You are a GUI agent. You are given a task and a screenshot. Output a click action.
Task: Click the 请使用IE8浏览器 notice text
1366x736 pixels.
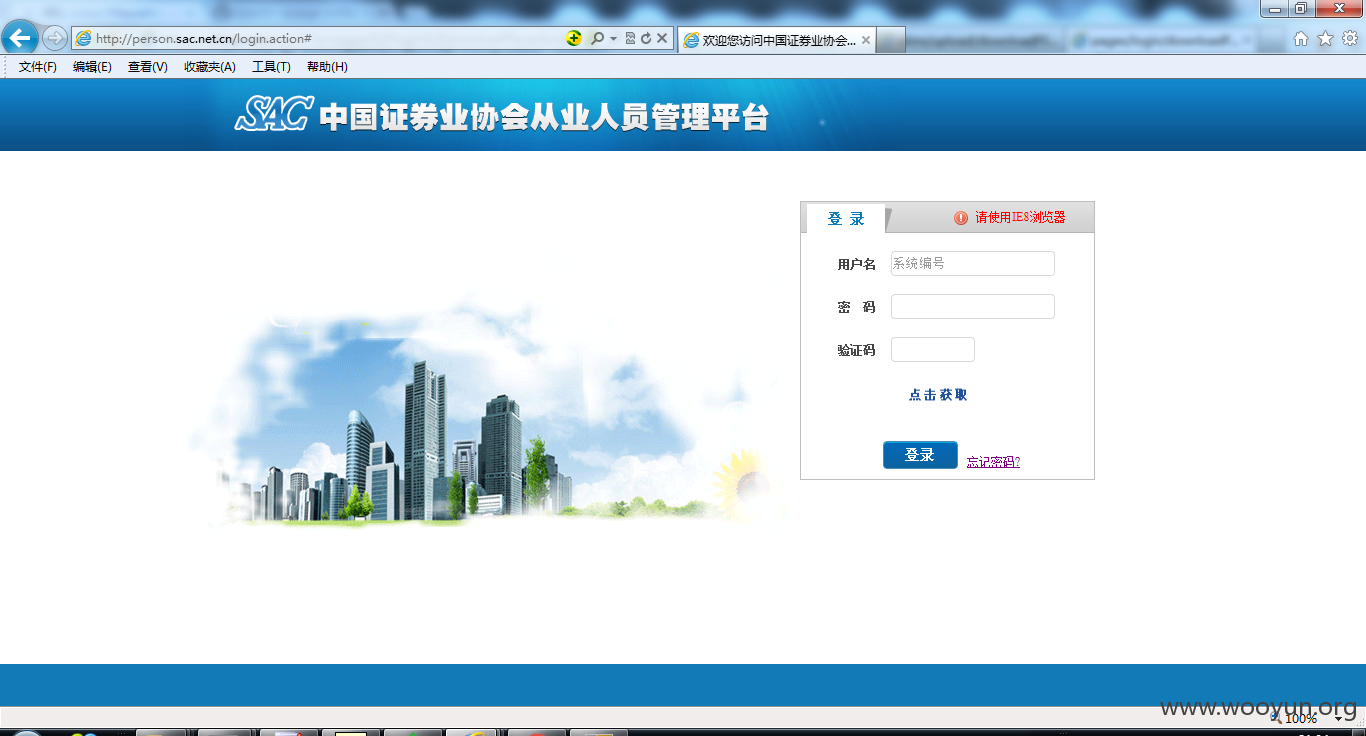(1020, 218)
